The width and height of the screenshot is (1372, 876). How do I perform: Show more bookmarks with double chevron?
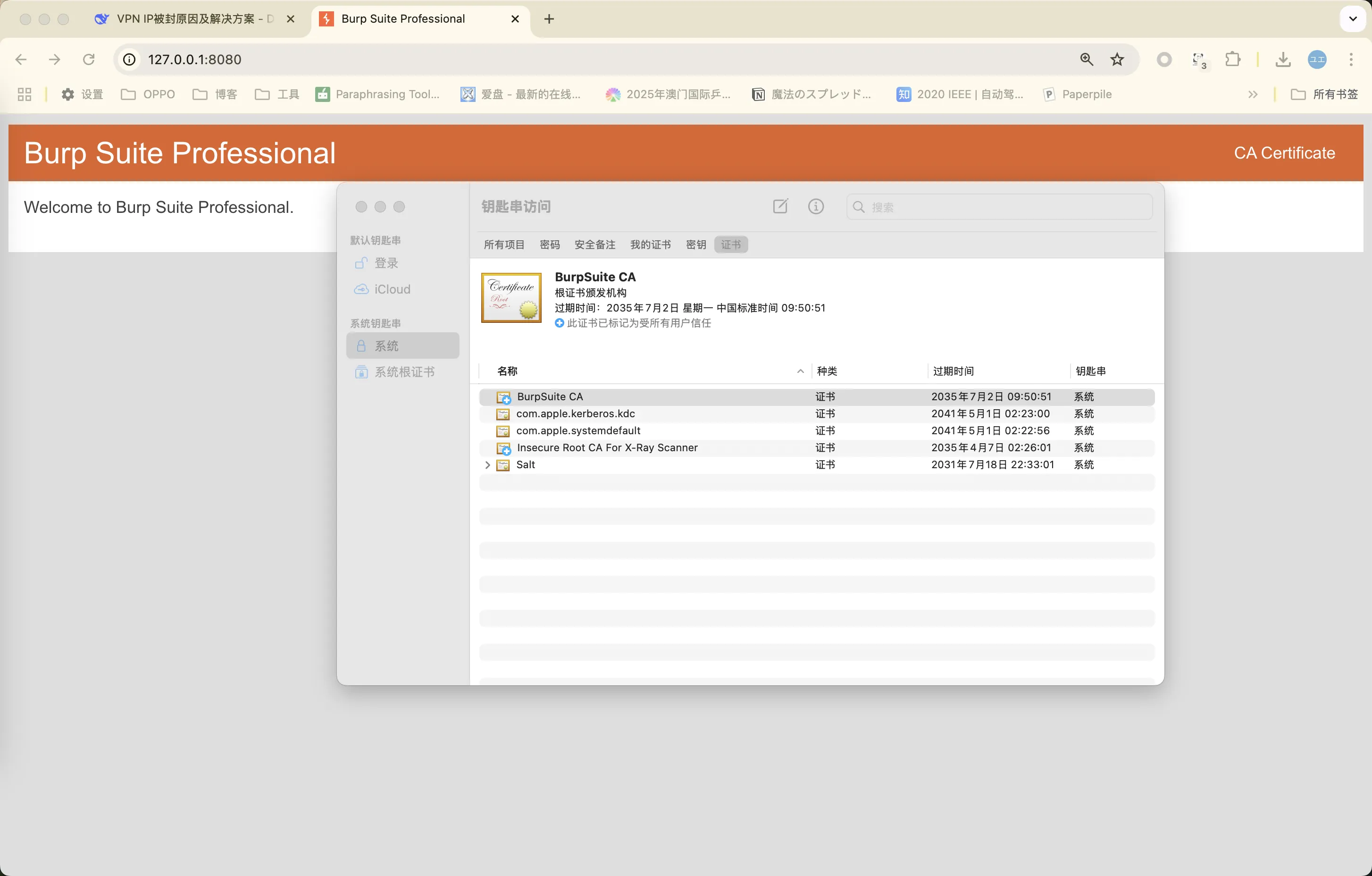coord(1252,94)
